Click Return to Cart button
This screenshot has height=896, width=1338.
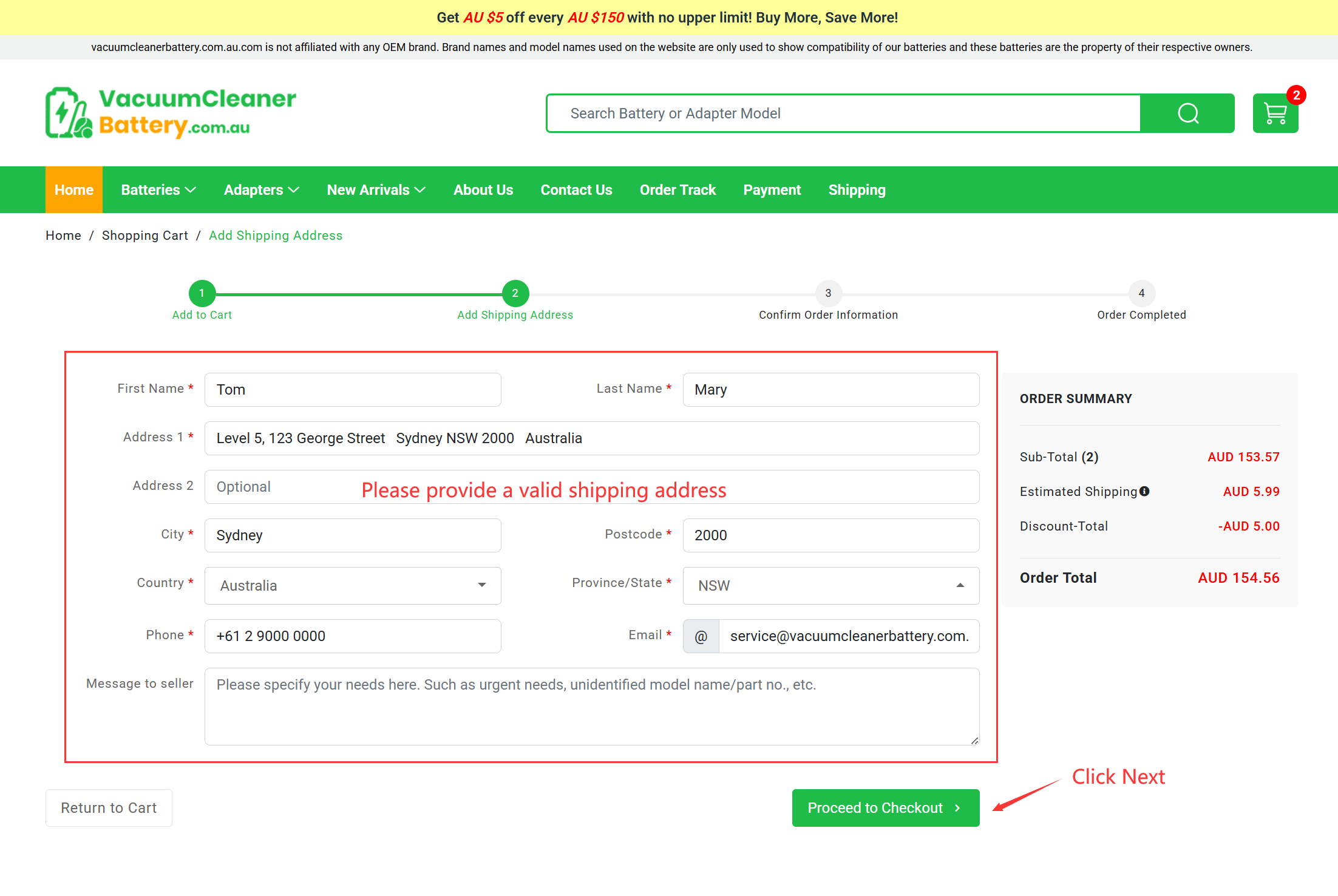109,808
